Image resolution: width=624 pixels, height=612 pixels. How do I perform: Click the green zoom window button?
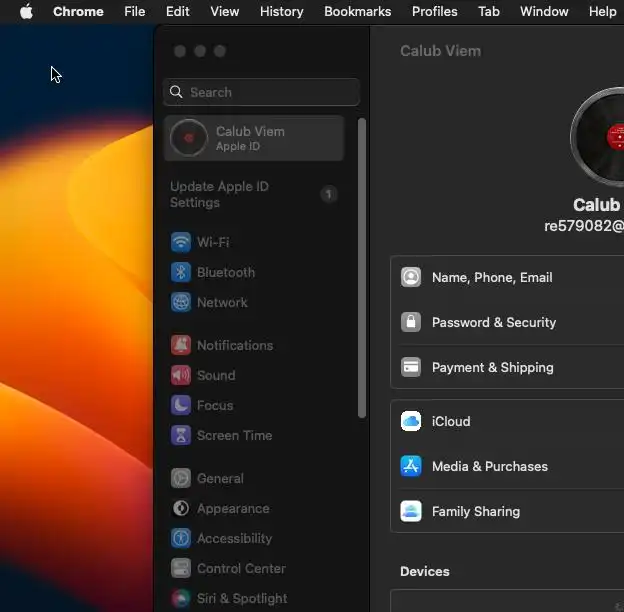coord(220,51)
